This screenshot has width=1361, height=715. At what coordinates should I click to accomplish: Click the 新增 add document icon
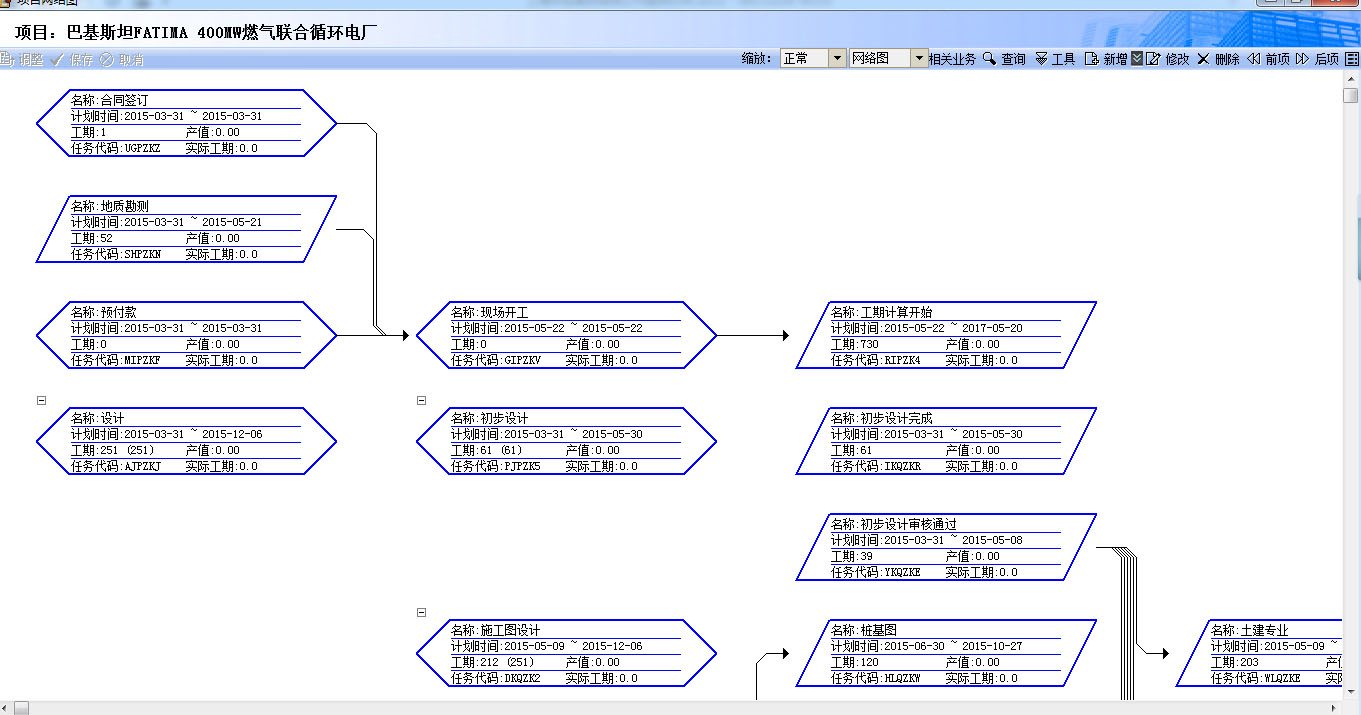pyautogui.click(x=1091, y=59)
